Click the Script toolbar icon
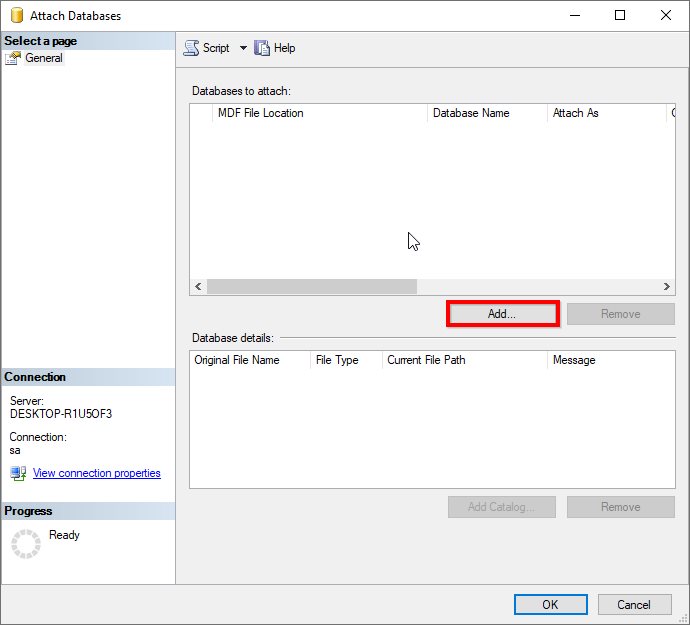 tap(191, 48)
